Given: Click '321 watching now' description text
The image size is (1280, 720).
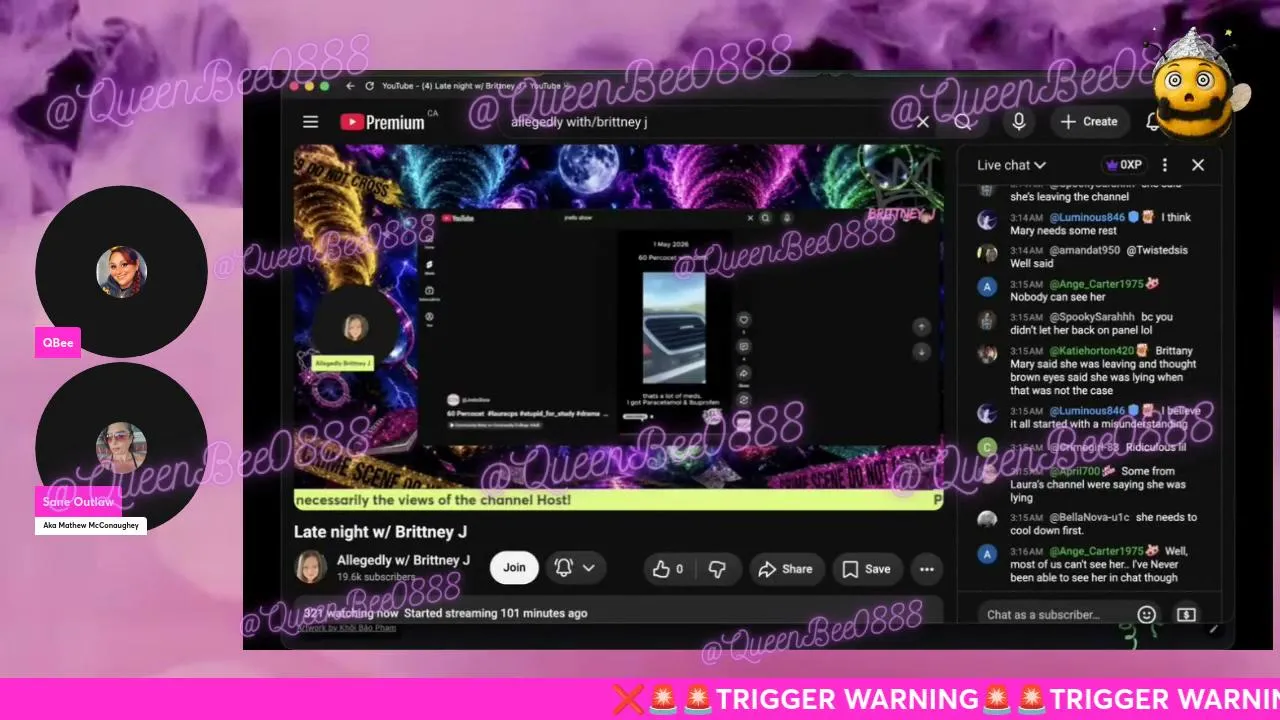Looking at the screenshot, I should coord(351,613).
